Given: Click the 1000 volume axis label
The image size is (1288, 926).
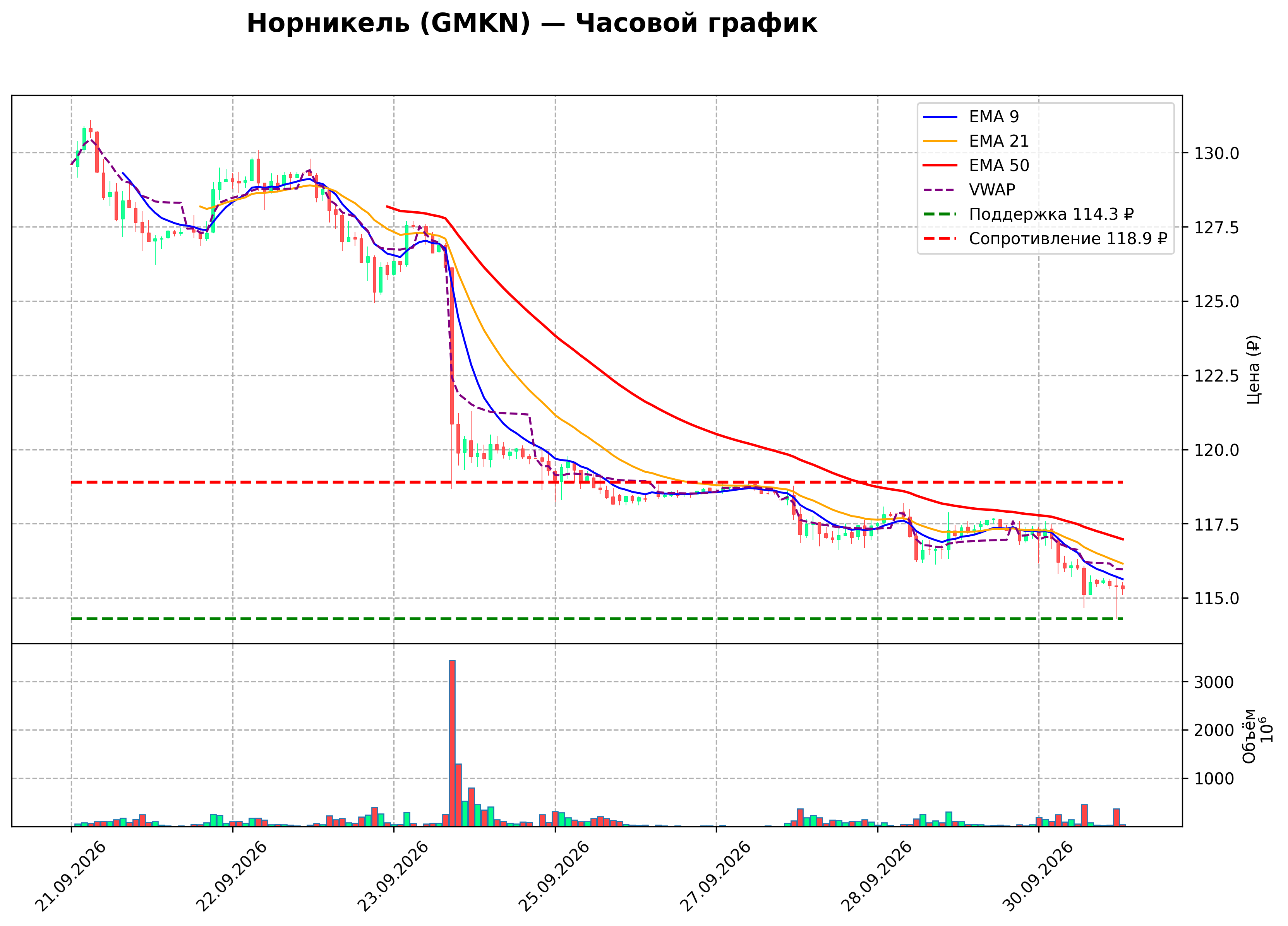Looking at the screenshot, I should 1214,779.
